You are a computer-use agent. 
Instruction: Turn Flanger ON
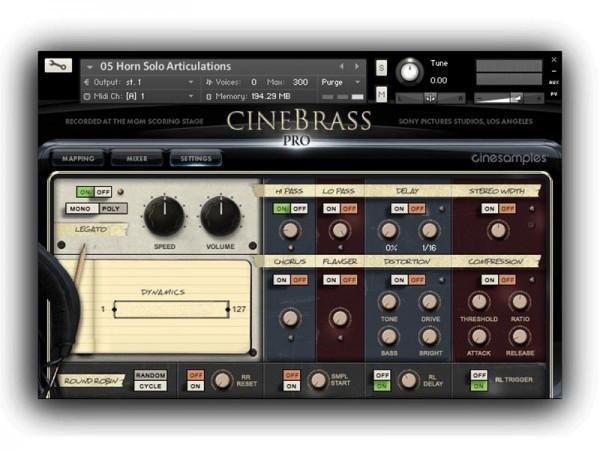(x=331, y=280)
